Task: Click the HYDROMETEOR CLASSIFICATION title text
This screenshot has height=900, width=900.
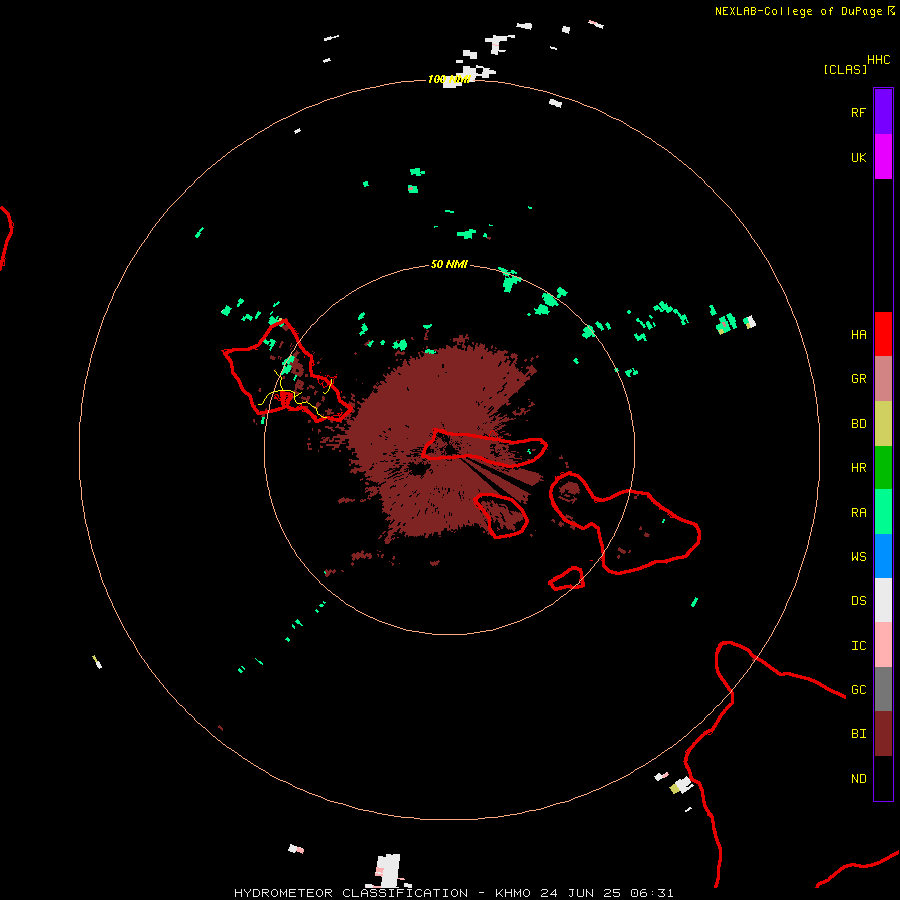Action: (351, 893)
